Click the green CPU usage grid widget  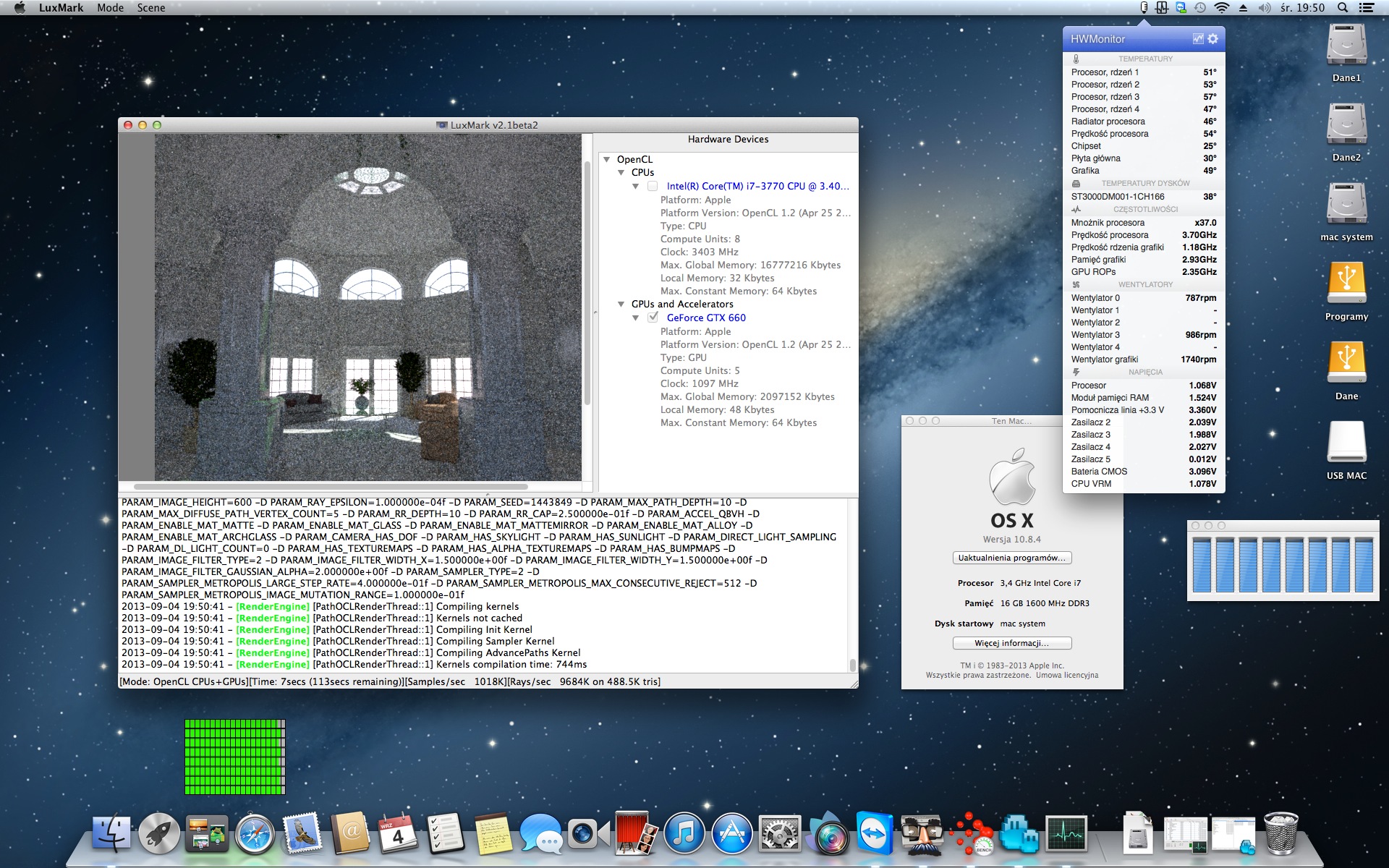tap(234, 757)
